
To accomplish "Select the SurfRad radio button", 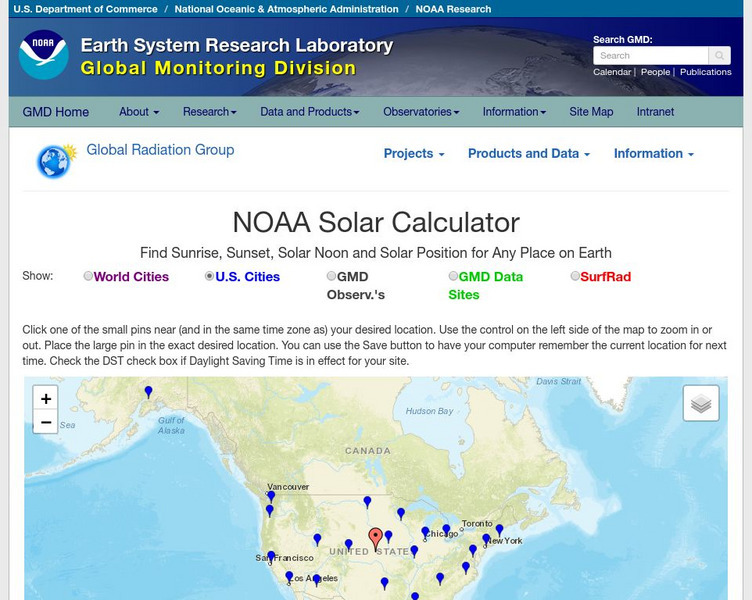I will (x=575, y=276).
